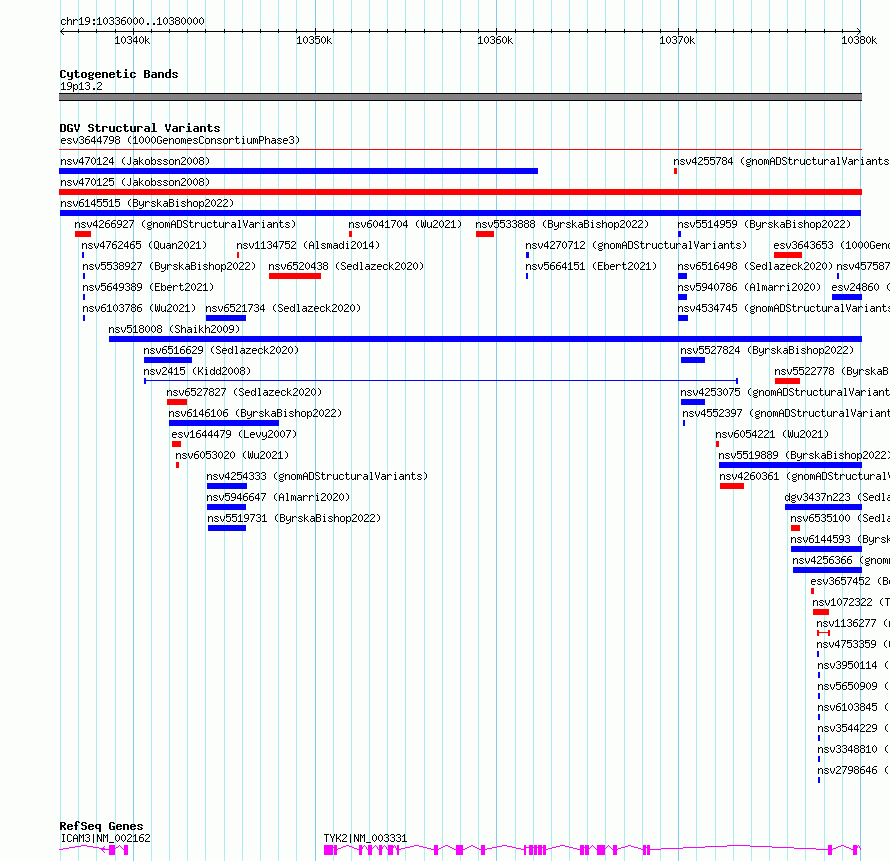Select the nsv518008 (Shaikh2009) blue bar
Screen dimensions: 890x861
[x=485, y=339]
